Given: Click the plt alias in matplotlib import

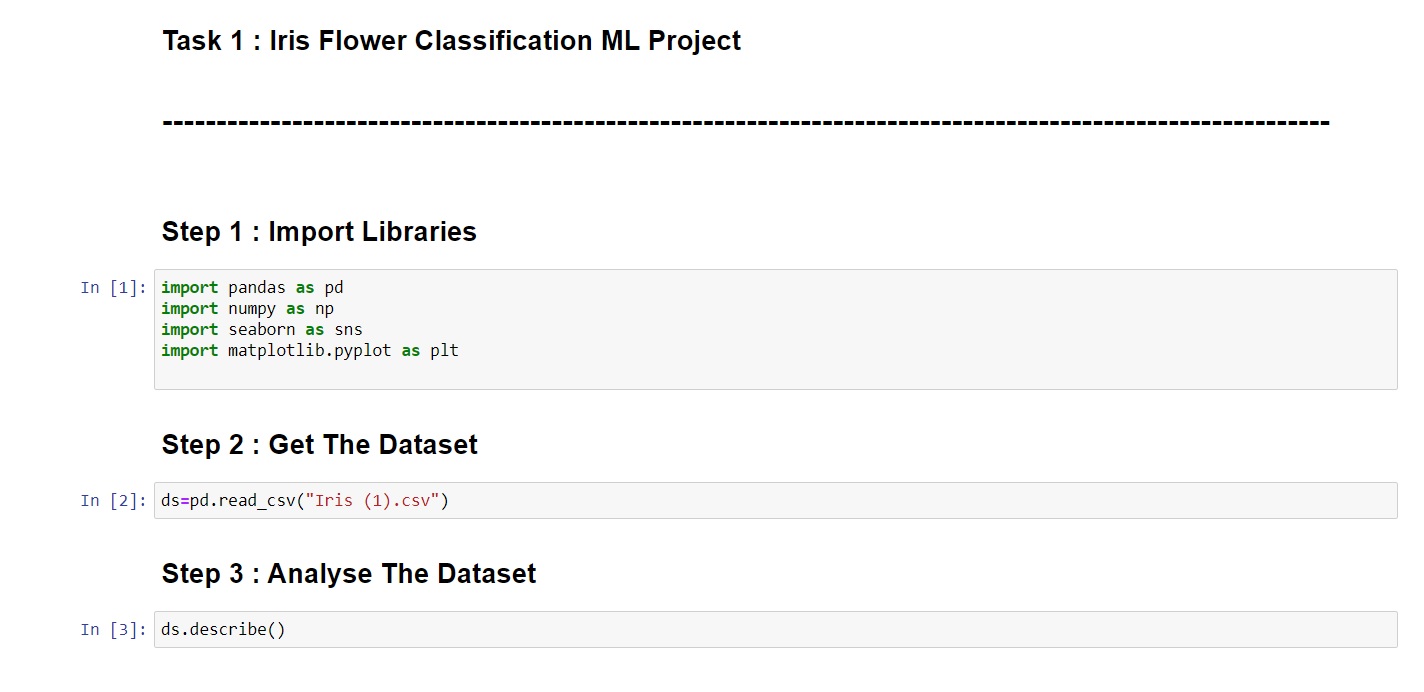Looking at the screenshot, I should [x=445, y=351].
